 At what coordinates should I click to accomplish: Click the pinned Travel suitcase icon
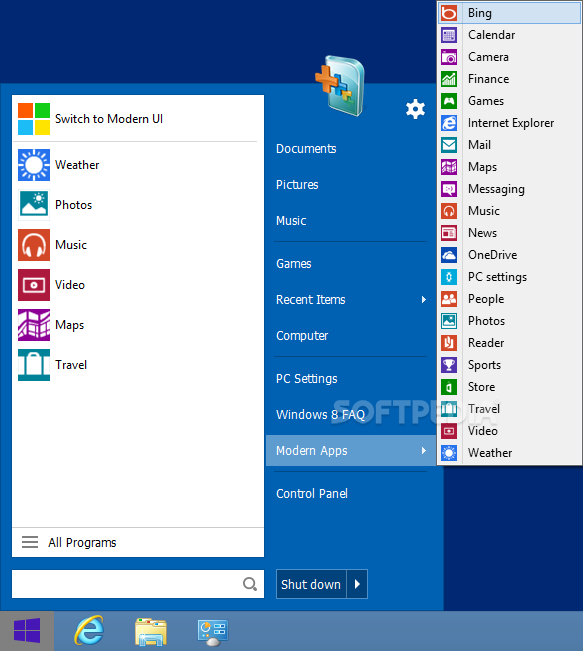pos(34,365)
